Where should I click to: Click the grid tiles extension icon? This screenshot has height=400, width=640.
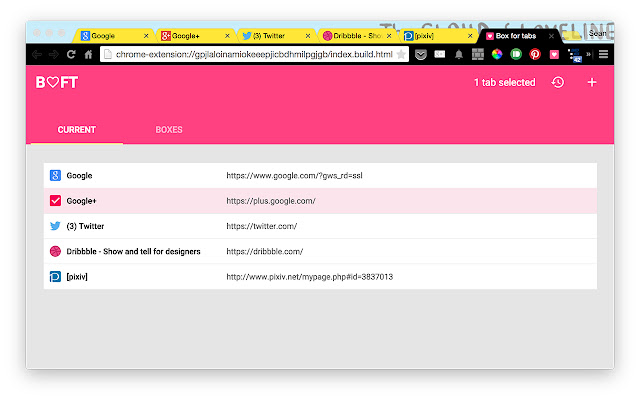click(478, 54)
